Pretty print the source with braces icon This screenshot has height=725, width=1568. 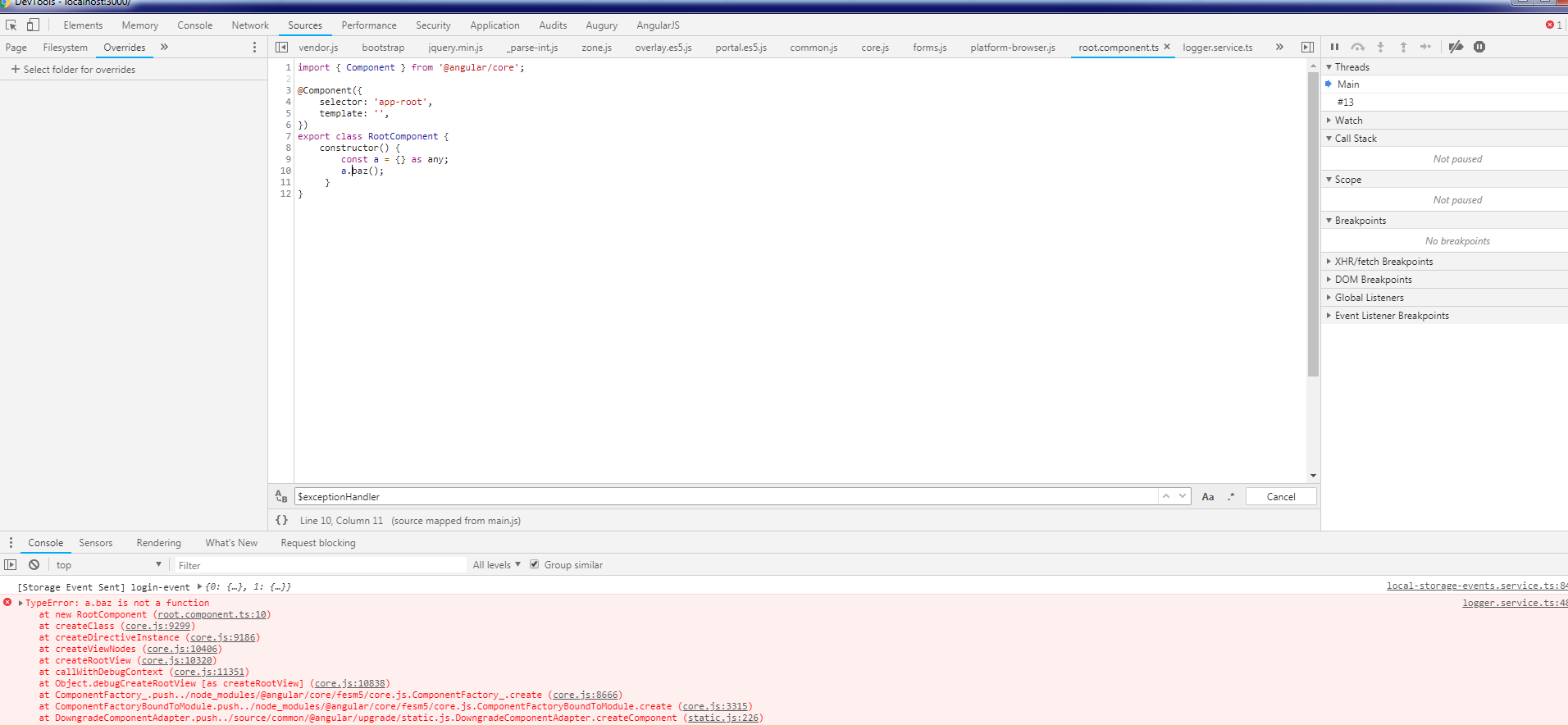(281, 520)
